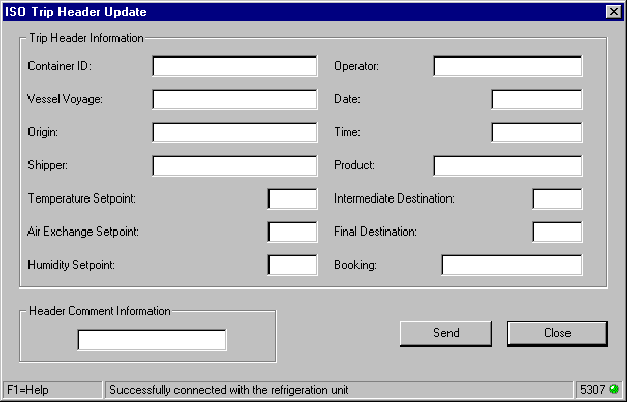The width and height of the screenshot is (629, 404).
Task: Click the Close button
Action: coord(557,333)
